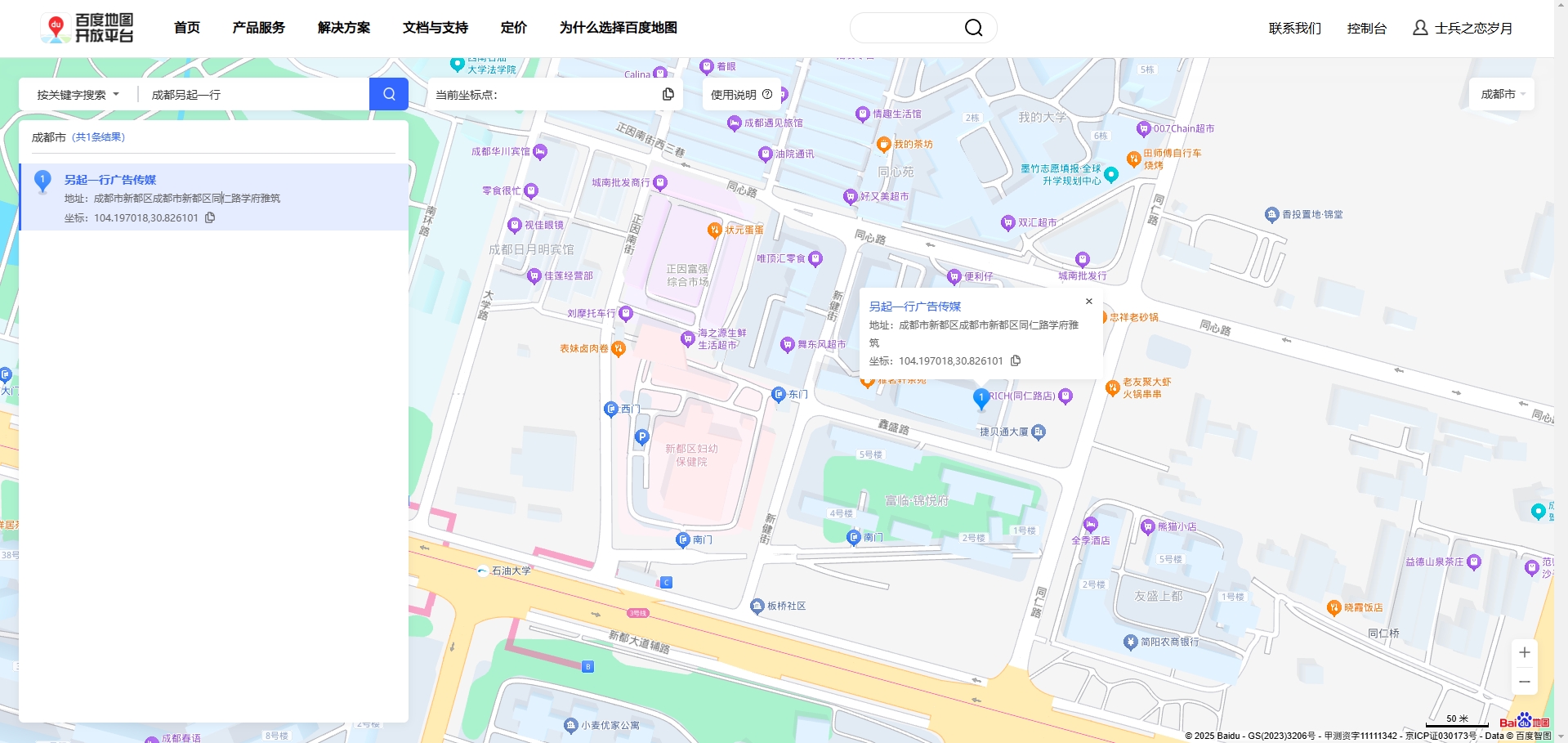Expand the 文档与支持 menu

coord(434,27)
